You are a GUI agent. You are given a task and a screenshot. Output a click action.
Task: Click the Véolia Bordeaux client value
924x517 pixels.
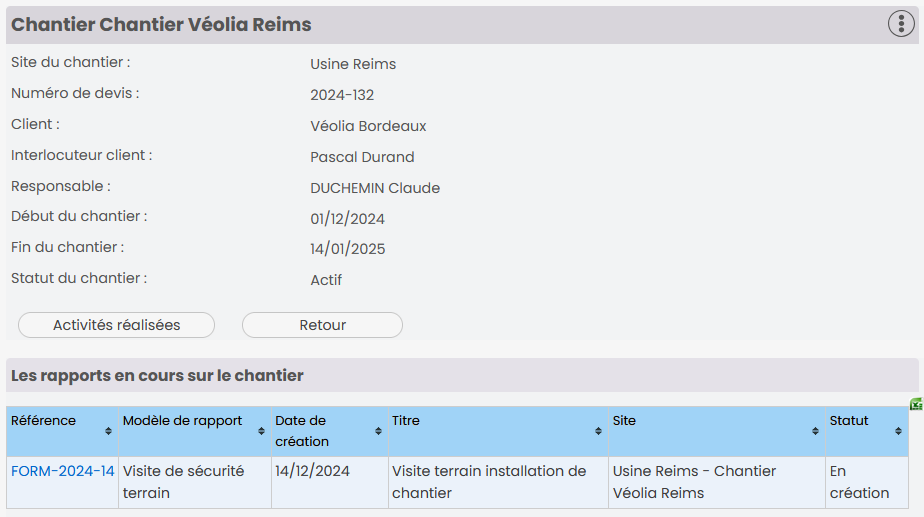click(368, 126)
